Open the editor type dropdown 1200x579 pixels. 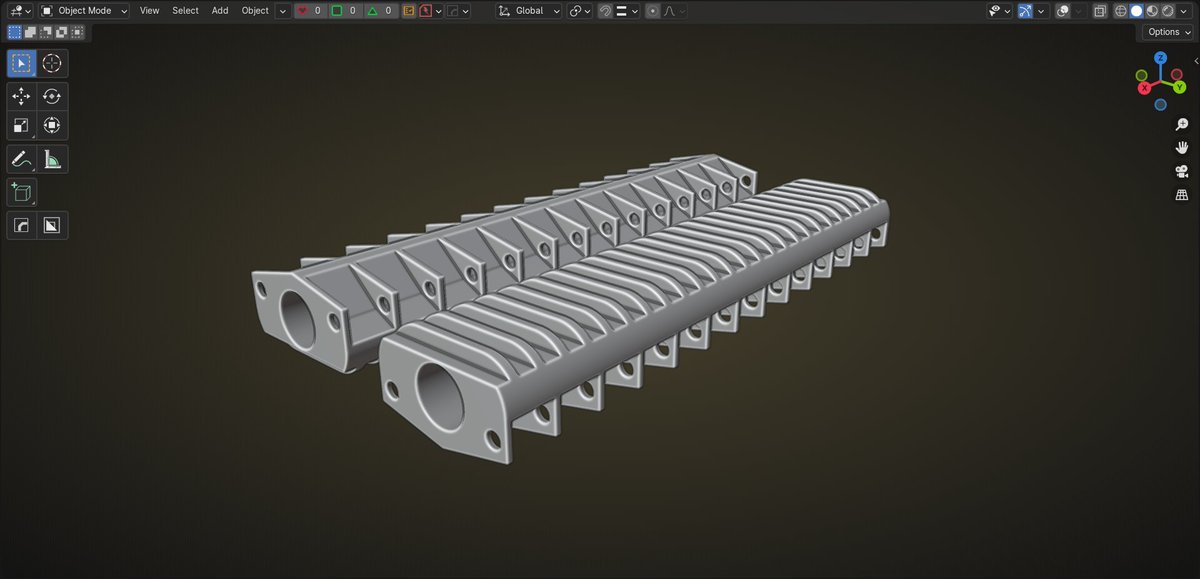(18, 10)
